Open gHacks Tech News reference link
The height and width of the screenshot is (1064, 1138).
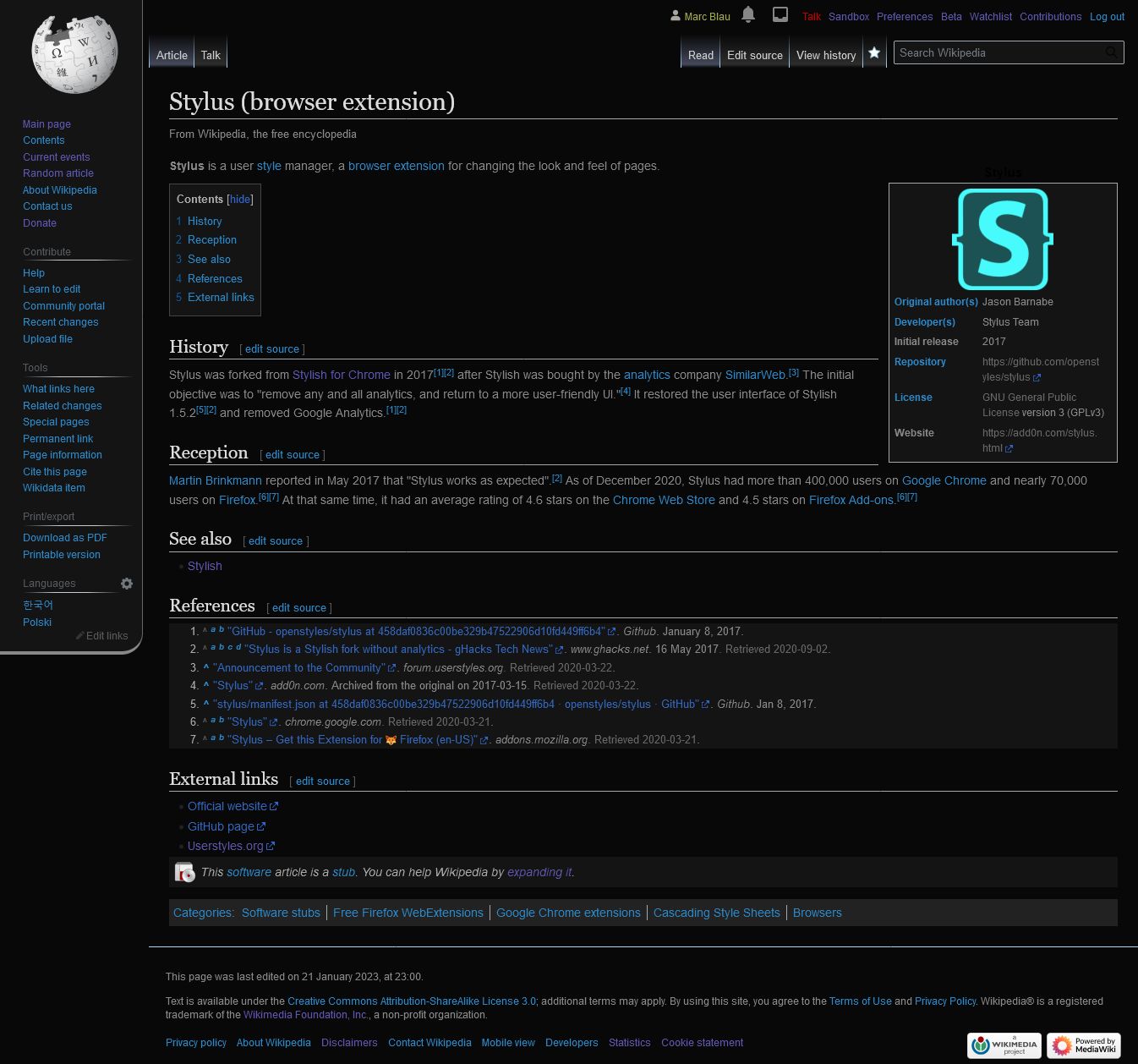(404, 650)
